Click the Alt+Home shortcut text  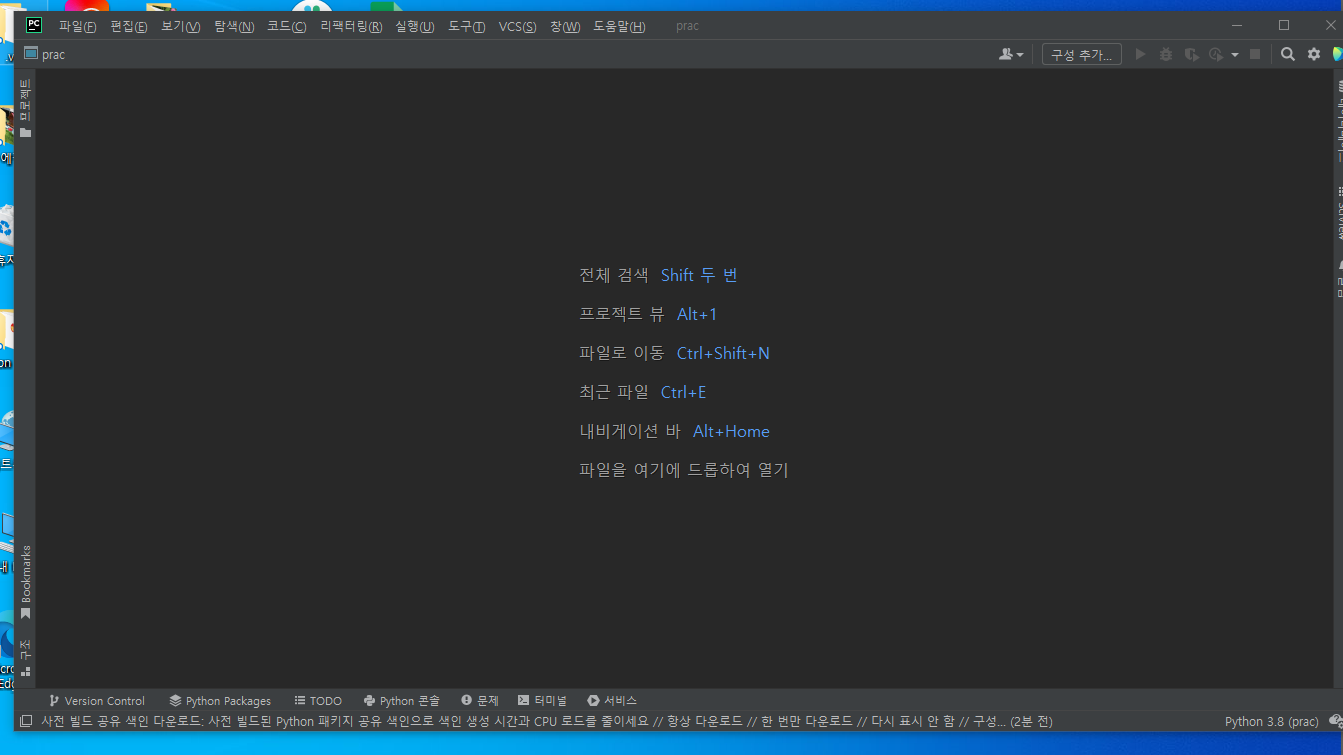(x=731, y=431)
